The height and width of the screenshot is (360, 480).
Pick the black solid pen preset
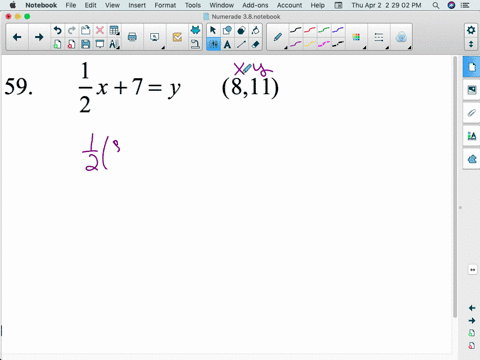(x=295, y=30)
